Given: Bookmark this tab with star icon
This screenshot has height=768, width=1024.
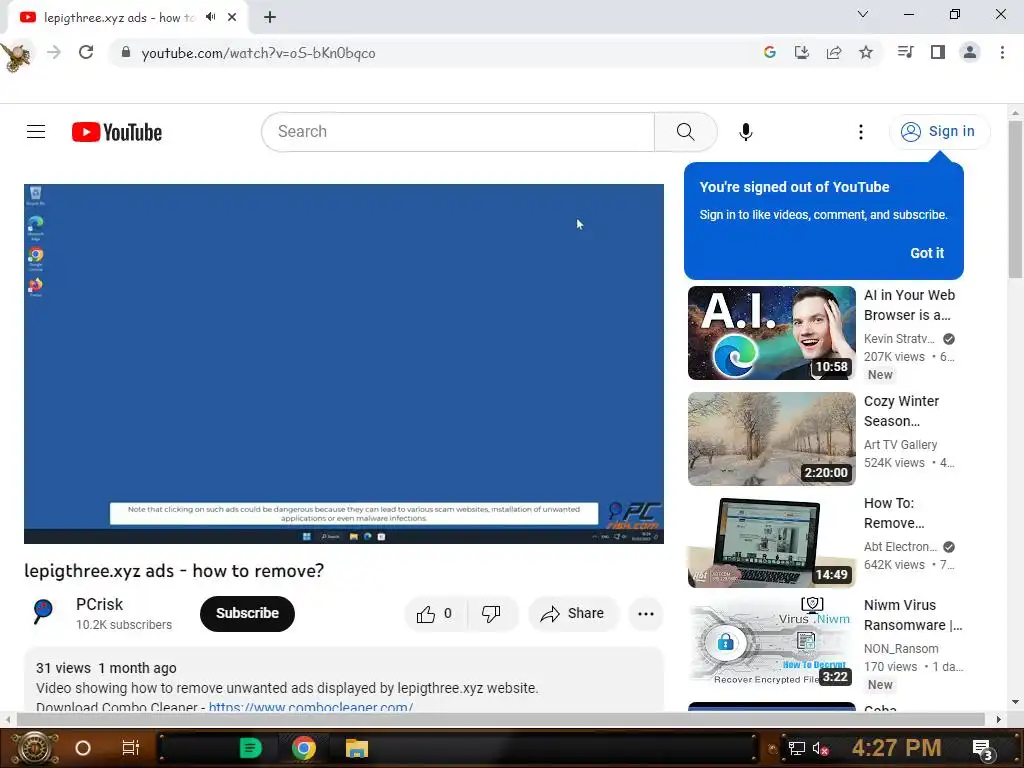Looking at the screenshot, I should 866,52.
